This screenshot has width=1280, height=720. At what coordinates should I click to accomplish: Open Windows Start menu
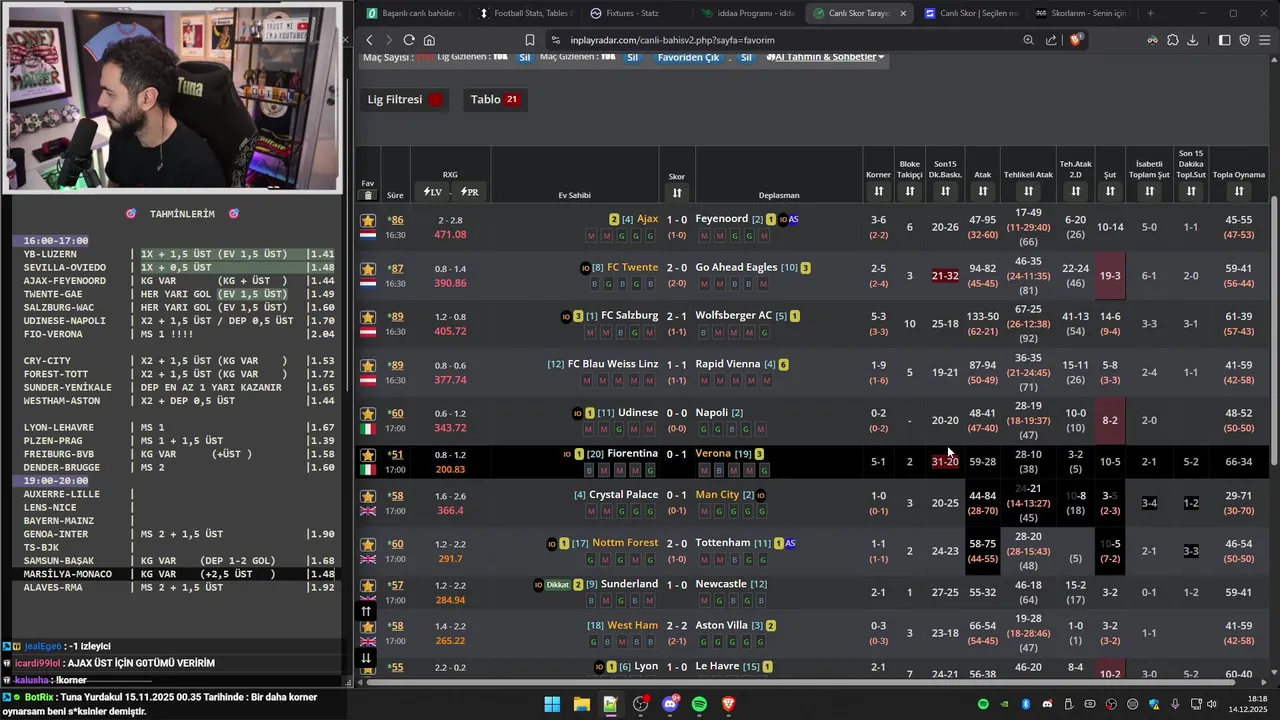click(552, 704)
